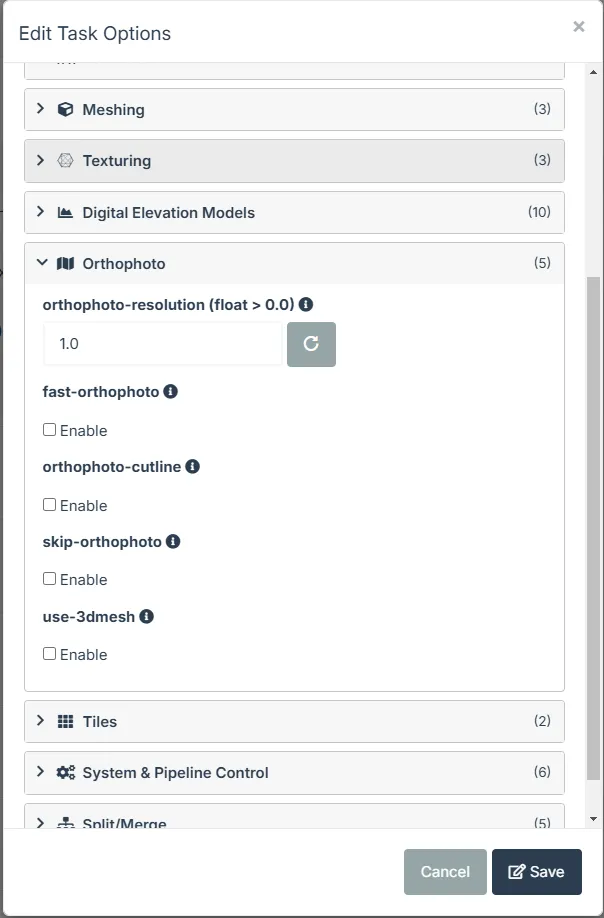The height and width of the screenshot is (918, 604).
Task: Tick the skip-orthophoto Enable checkbox
Action: pyautogui.click(x=50, y=579)
